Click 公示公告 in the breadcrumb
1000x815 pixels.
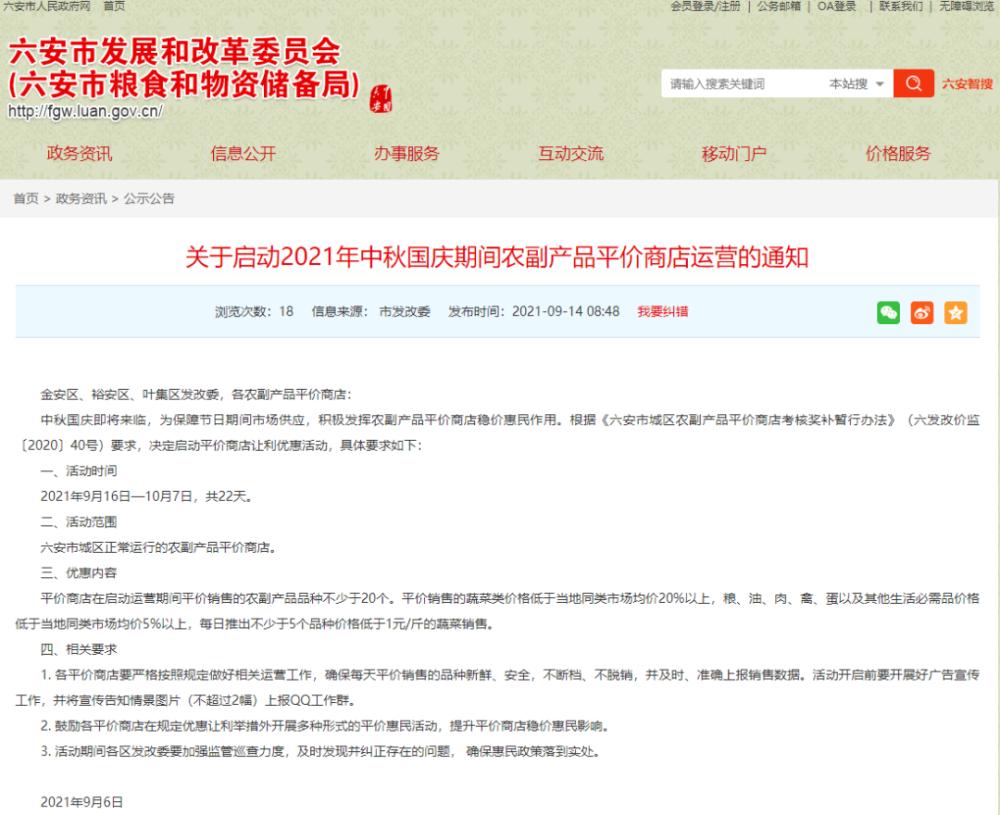click(149, 199)
